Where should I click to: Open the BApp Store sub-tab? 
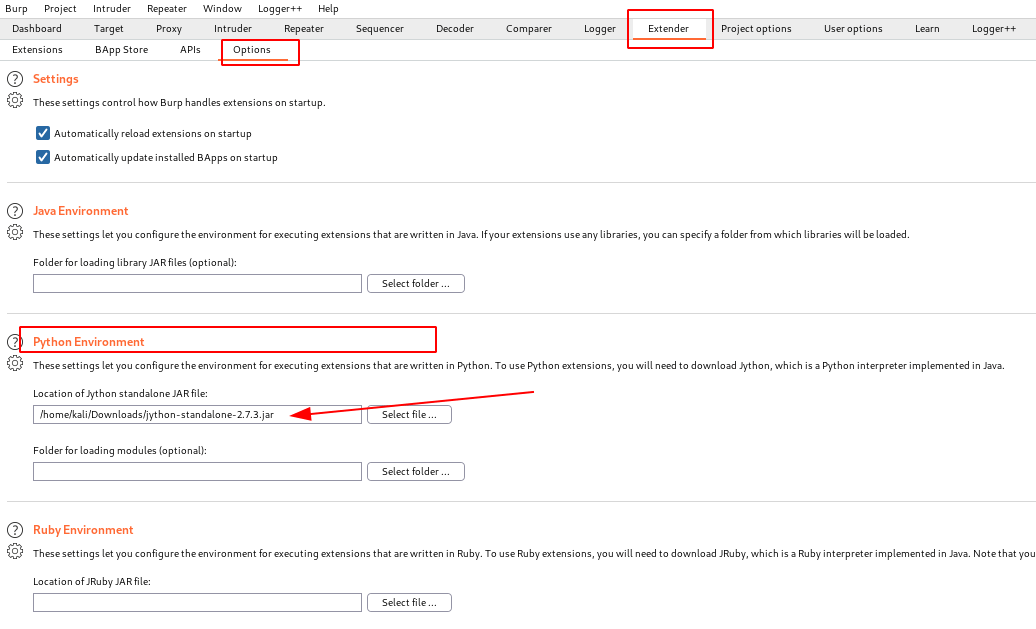point(122,50)
